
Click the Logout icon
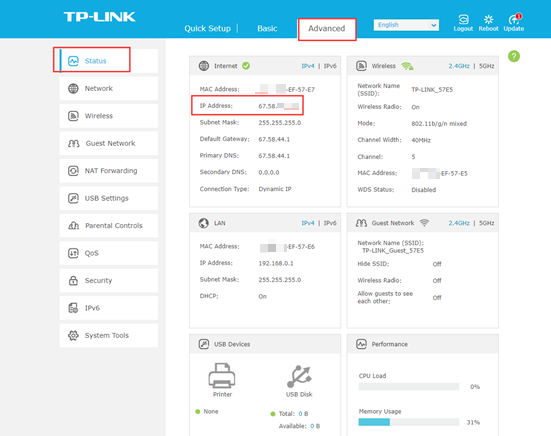click(x=463, y=19)
